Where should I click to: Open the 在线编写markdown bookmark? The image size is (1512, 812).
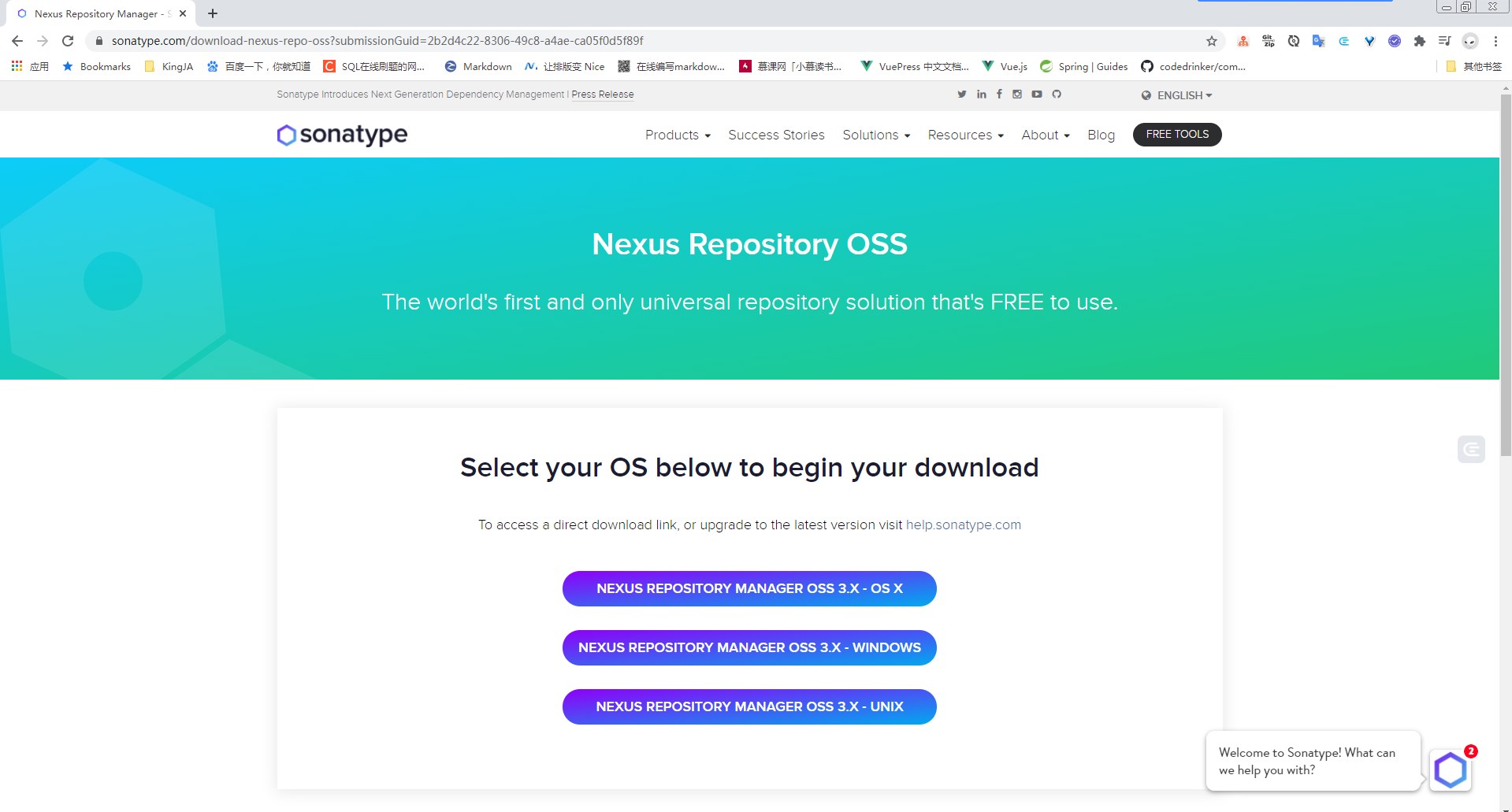click(x=671, y=67)
